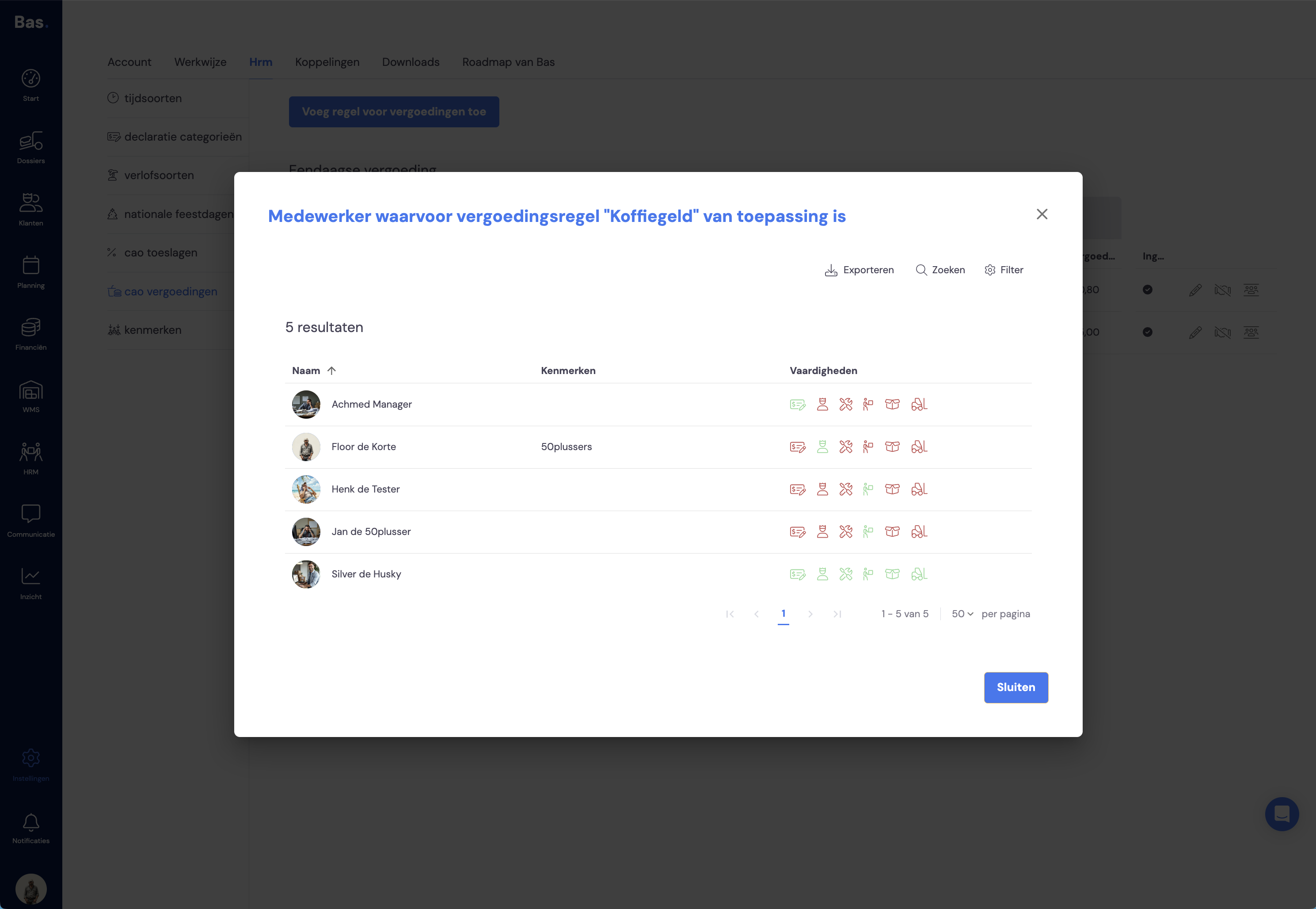Viewport: 1316px width, 909px height.
Task: Export the employee list via Exporteren
Action: (860, 270)
